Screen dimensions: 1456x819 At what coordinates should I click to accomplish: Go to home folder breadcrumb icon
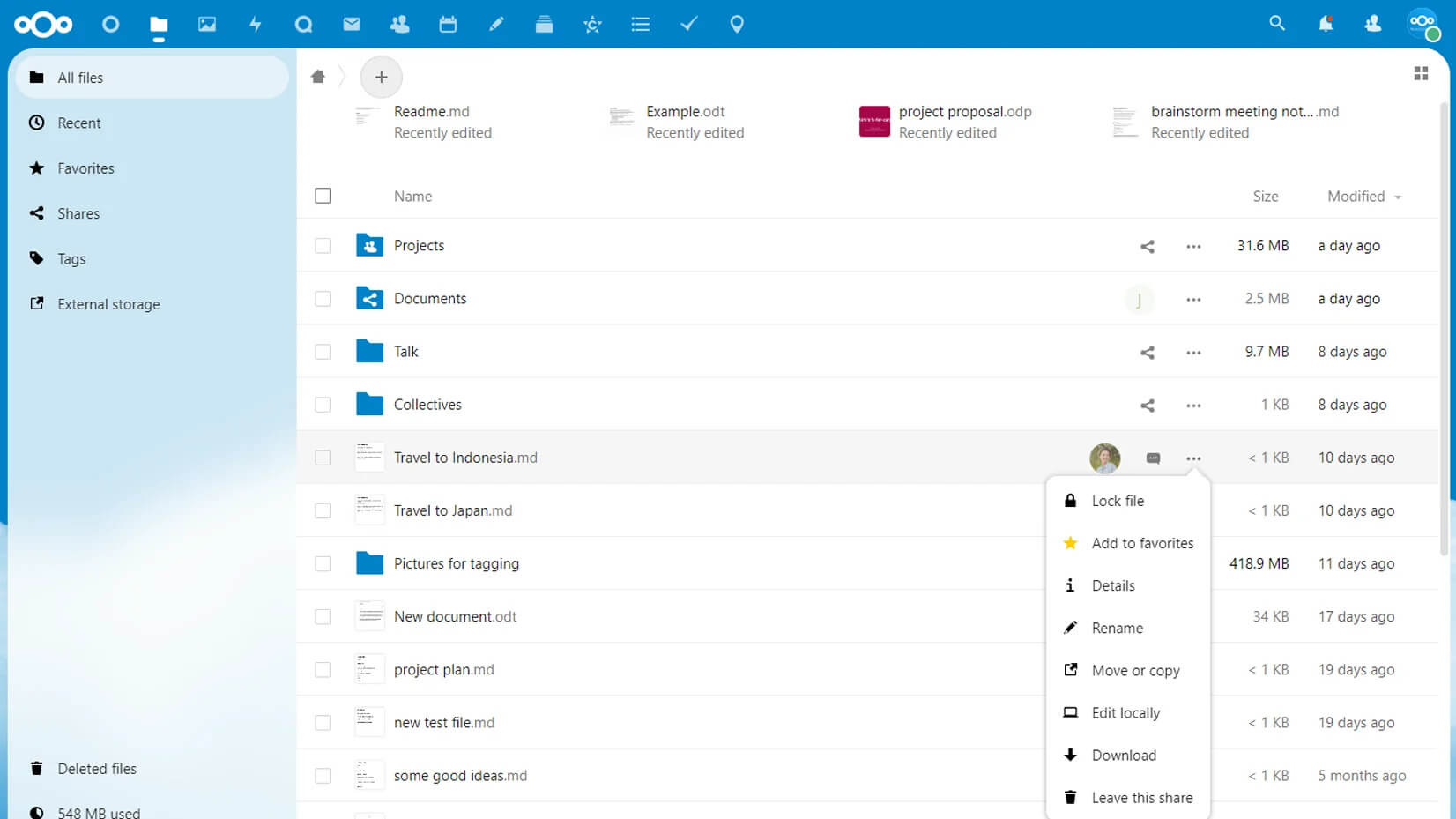(x=318, y=77)
